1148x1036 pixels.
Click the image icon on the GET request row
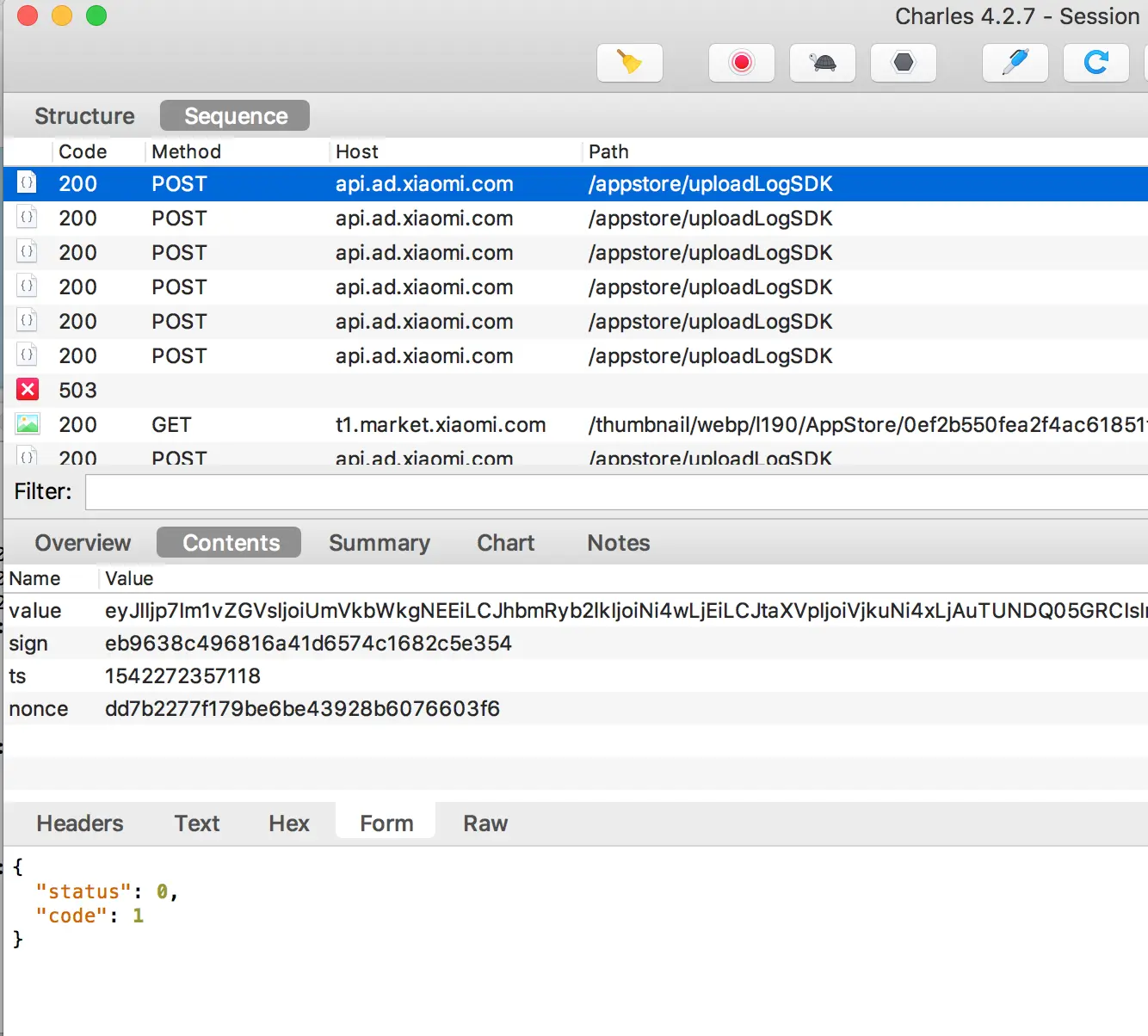(x=28, y=424)
